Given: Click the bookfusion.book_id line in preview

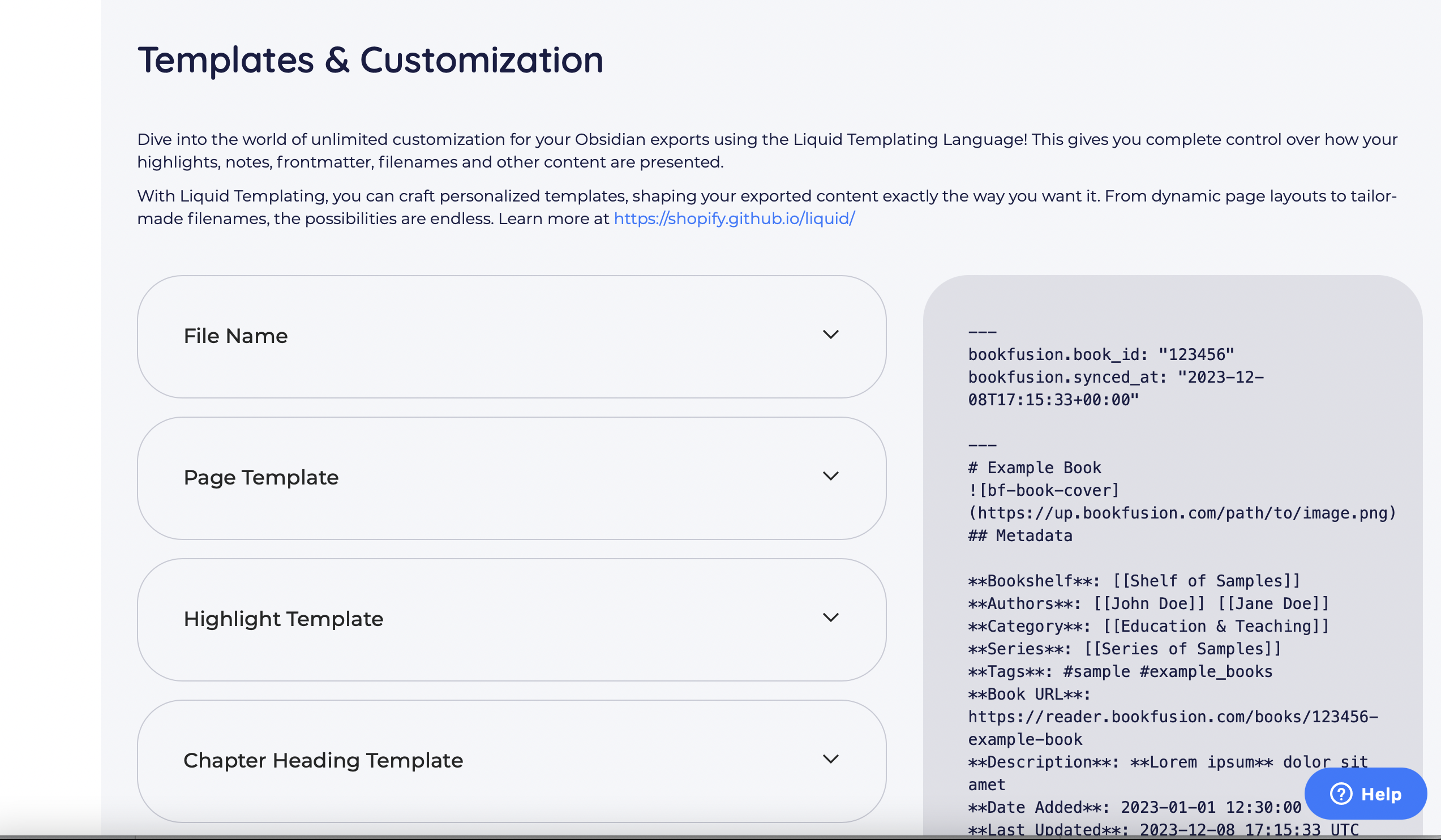Looking at the screenshot, I should [x=1101, y=354].
